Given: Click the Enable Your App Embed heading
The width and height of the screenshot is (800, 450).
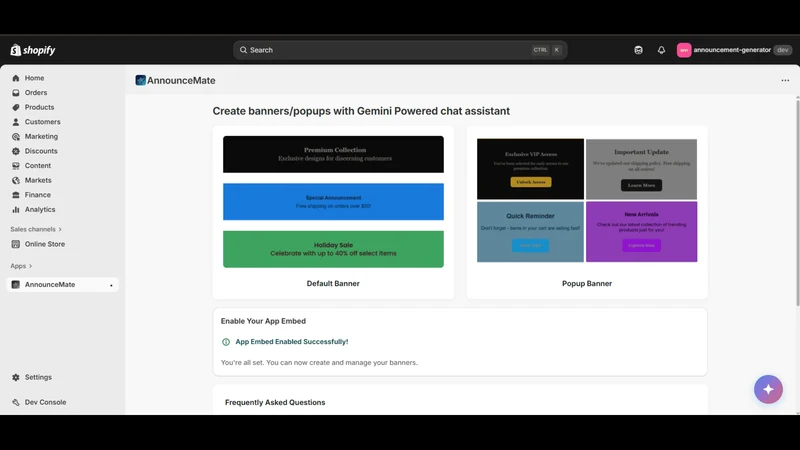Looking at the screenshot, I should click(263, 321).
